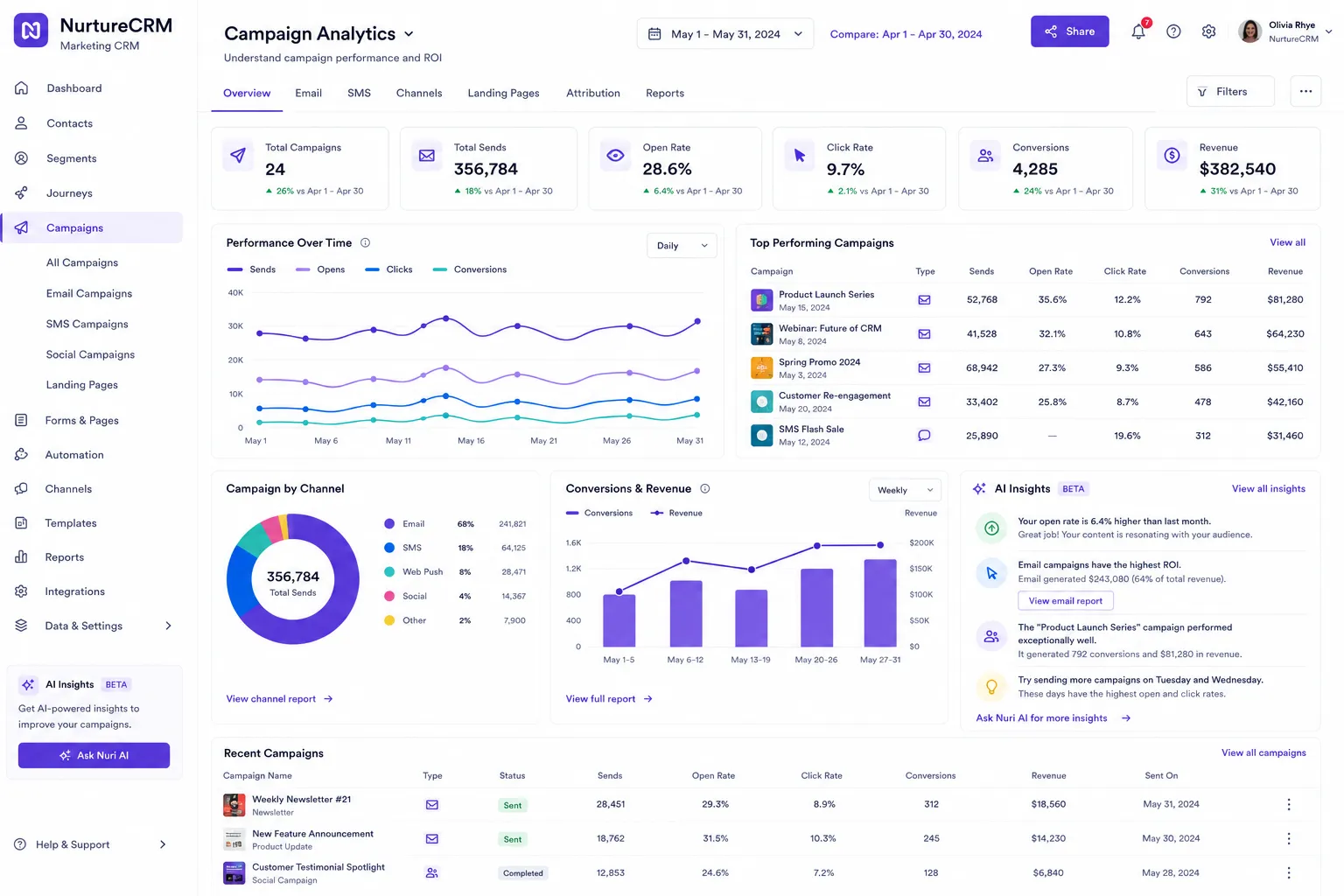Click the email type icon for Product Launch Series
Viewport: 1344px width, 896px height.
point(924,299)
